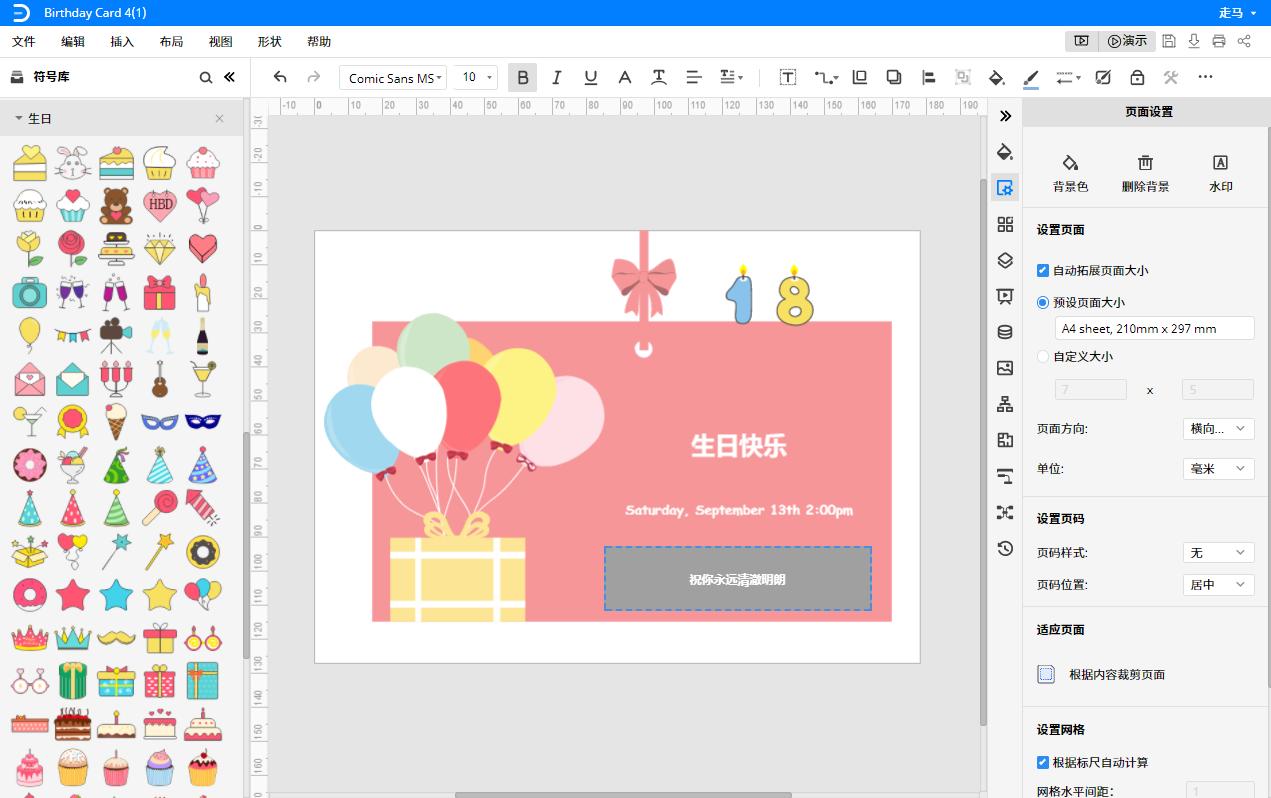The height and width of the screenshot is (798, 1271).
Task: Toggle bold formatting in the toolbar
Action: point(522,77)
